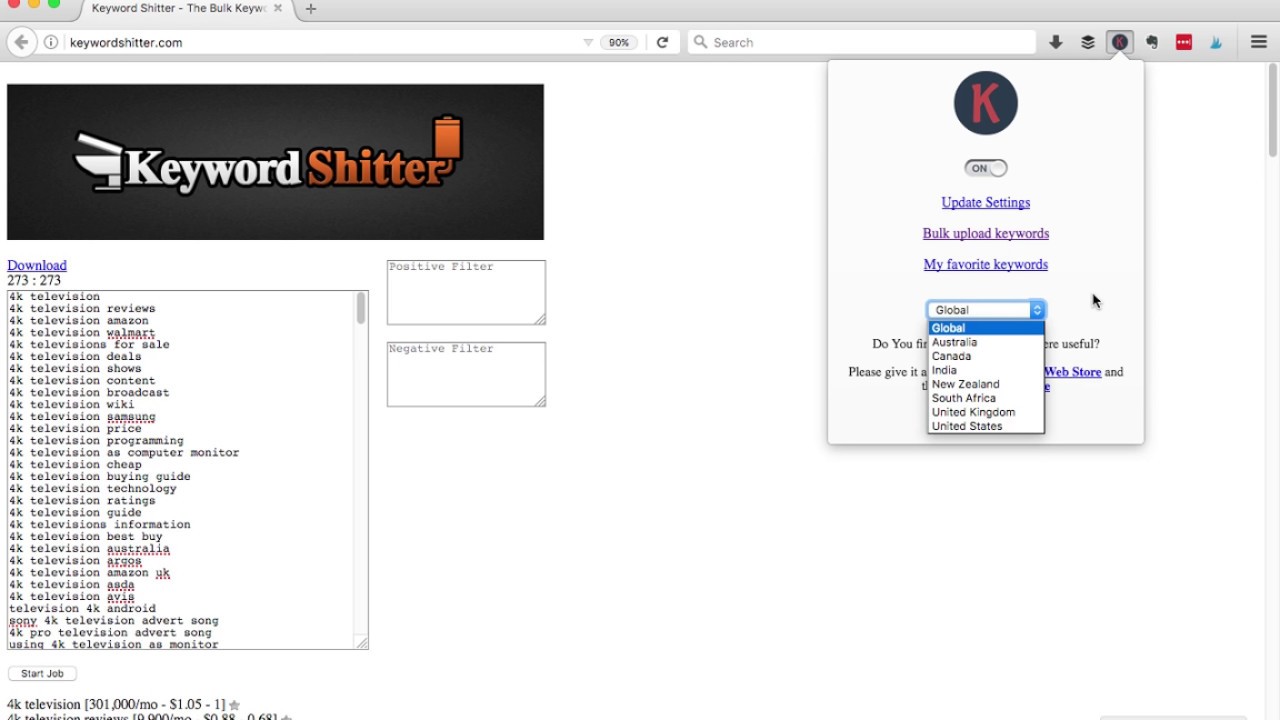Click '4k television reviews' in keyword list

[x=82, y=309]
